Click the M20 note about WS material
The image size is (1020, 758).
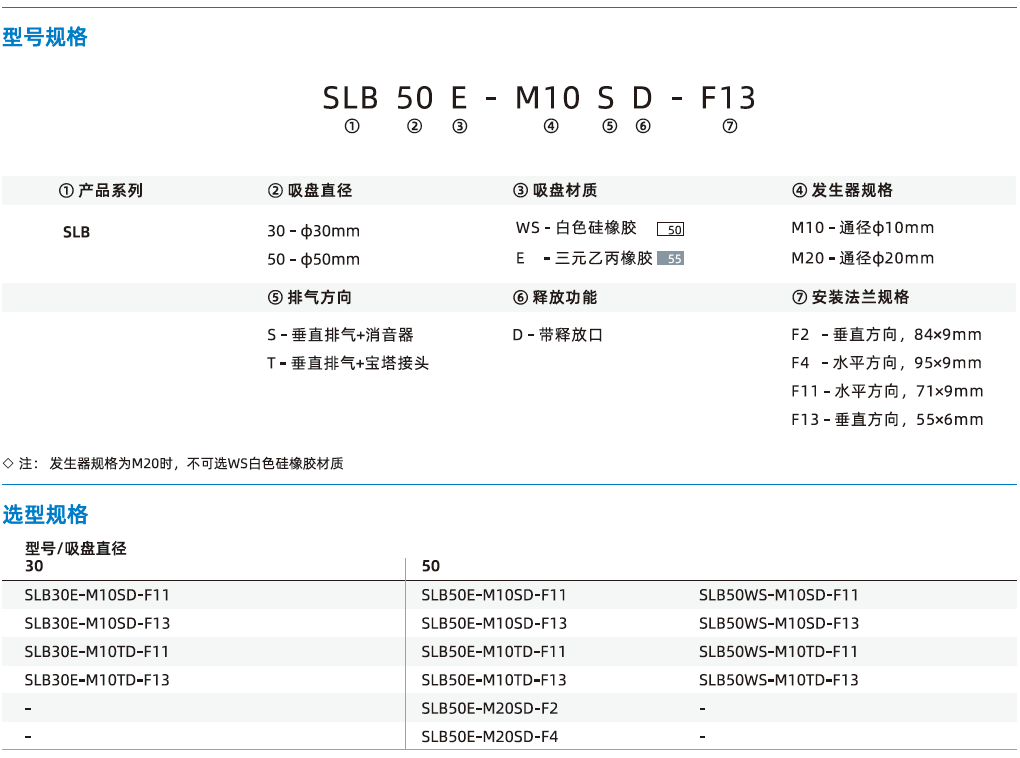[x=173, y=464]
